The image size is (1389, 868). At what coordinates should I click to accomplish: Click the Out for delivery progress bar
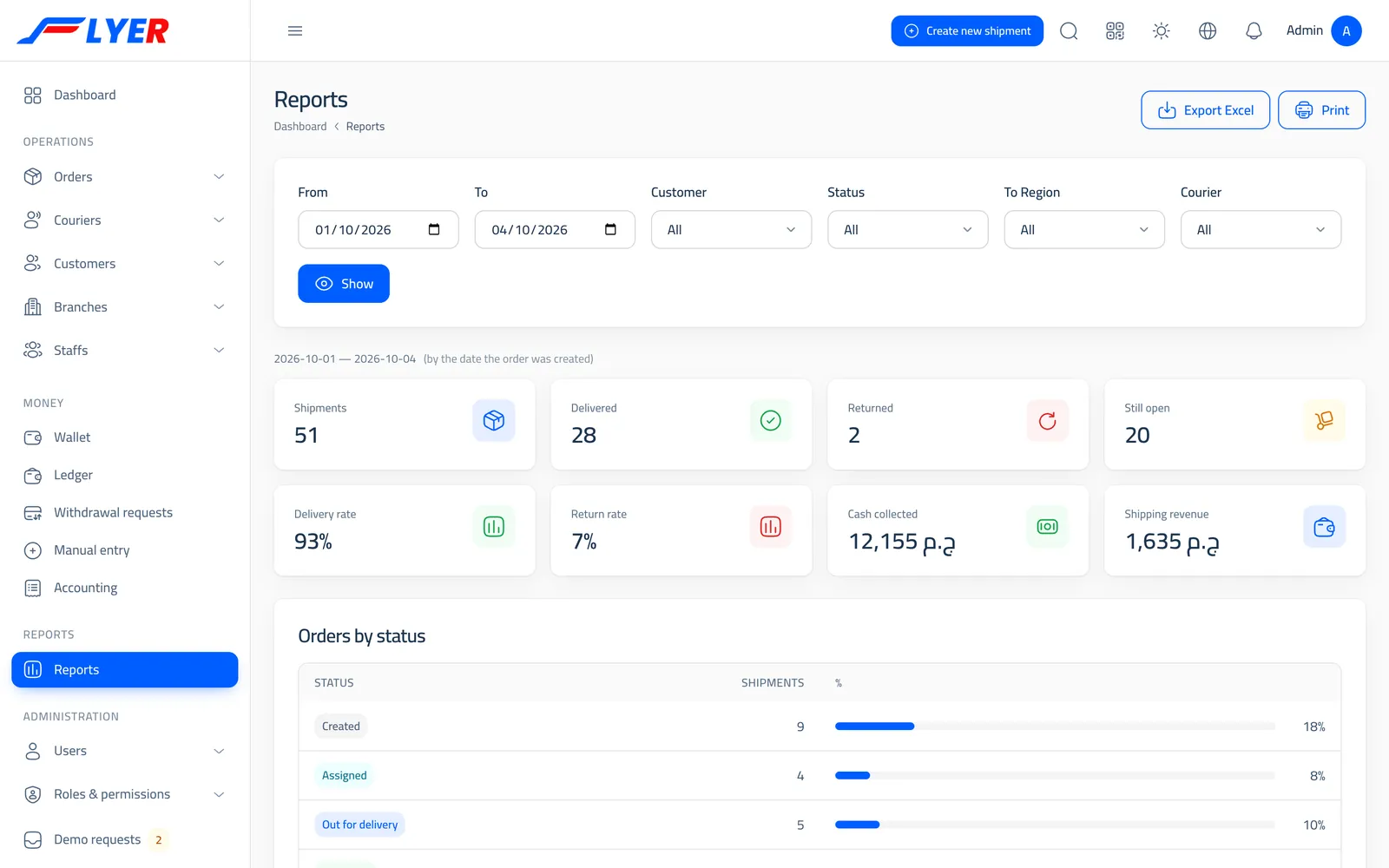[x=1055, y=825]
